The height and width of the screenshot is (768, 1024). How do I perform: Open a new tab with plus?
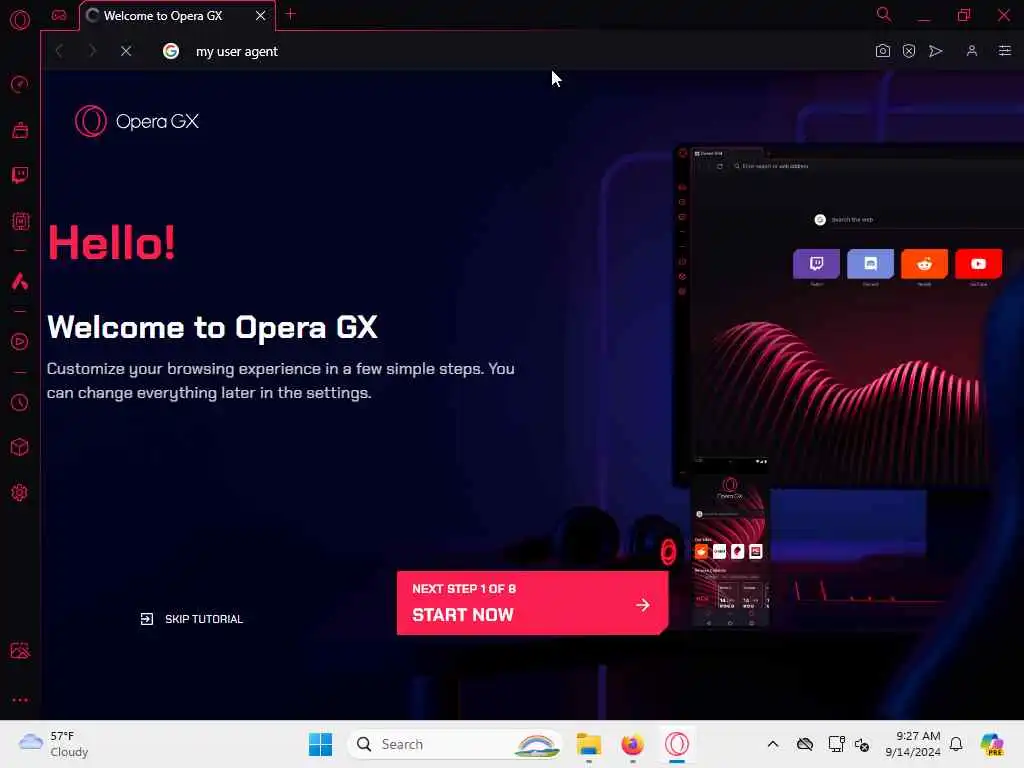[x=291, y=14]
